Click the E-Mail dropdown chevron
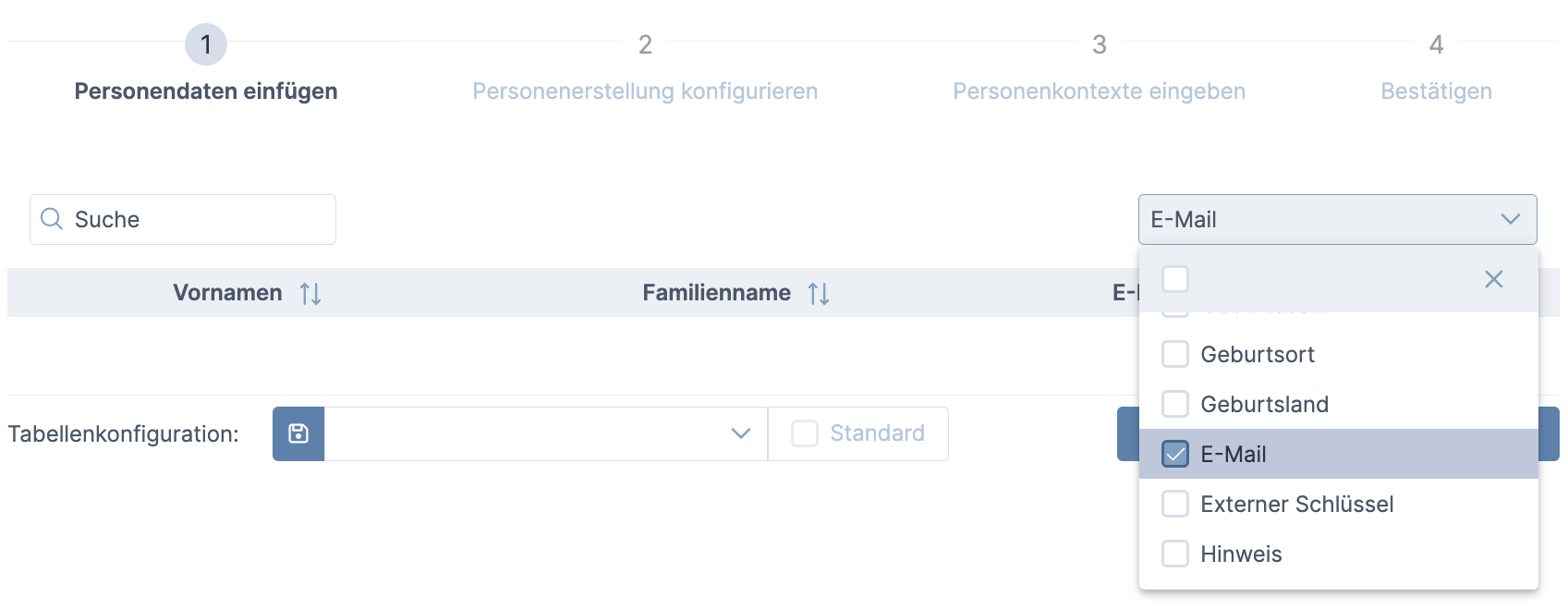Screen dimensions: 1568x609 coord(1510,219)
